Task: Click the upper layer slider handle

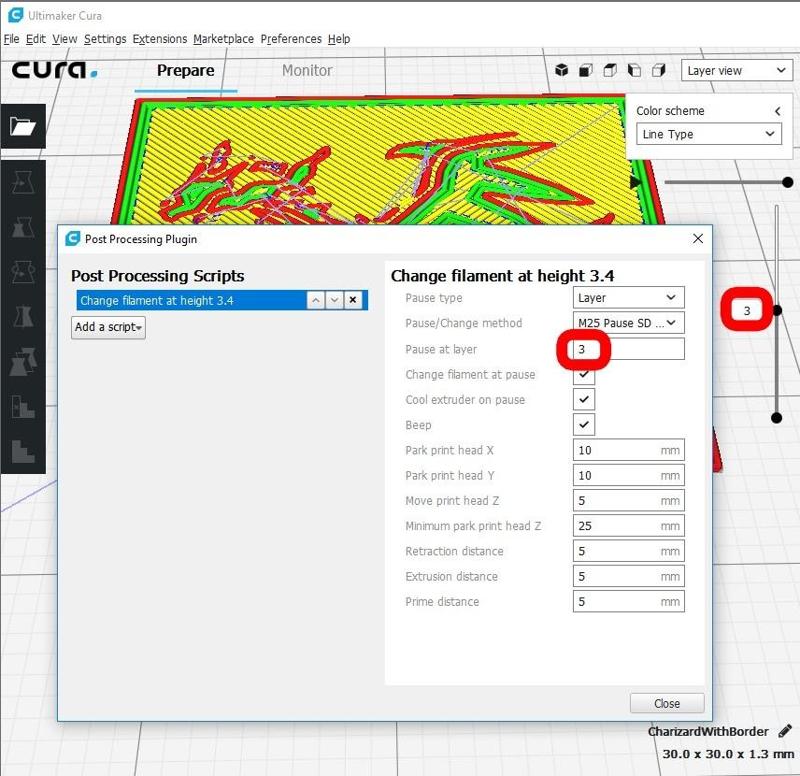Action: point(777,310)
